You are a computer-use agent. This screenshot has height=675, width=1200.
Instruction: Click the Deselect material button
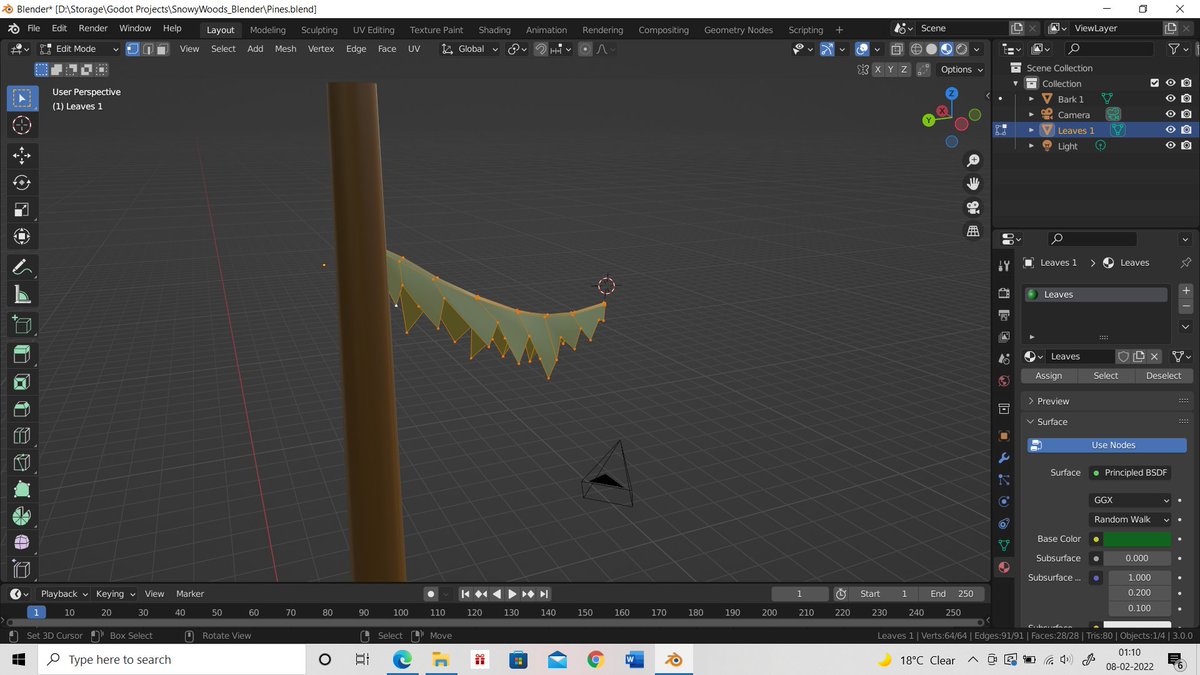[x=1163, y=376]
